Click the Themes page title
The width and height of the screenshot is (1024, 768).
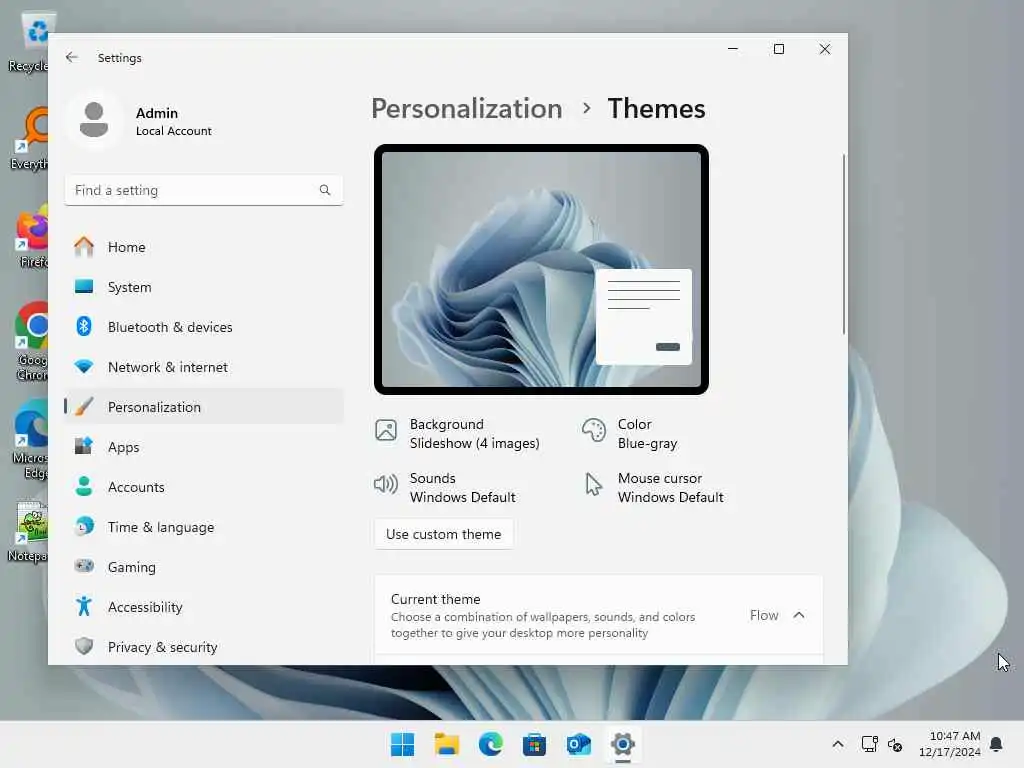click(656, 108)
